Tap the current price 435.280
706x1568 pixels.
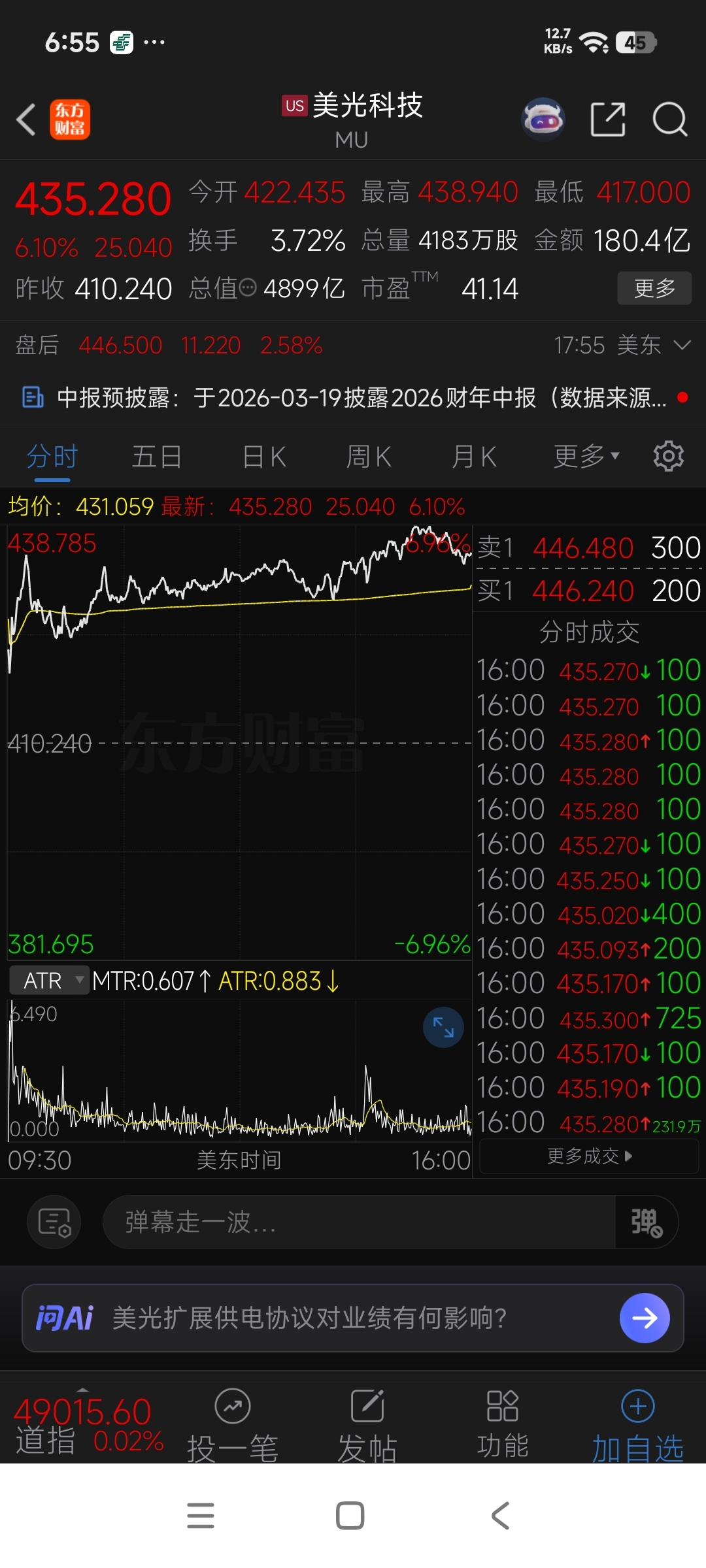[x=93, y=199]
